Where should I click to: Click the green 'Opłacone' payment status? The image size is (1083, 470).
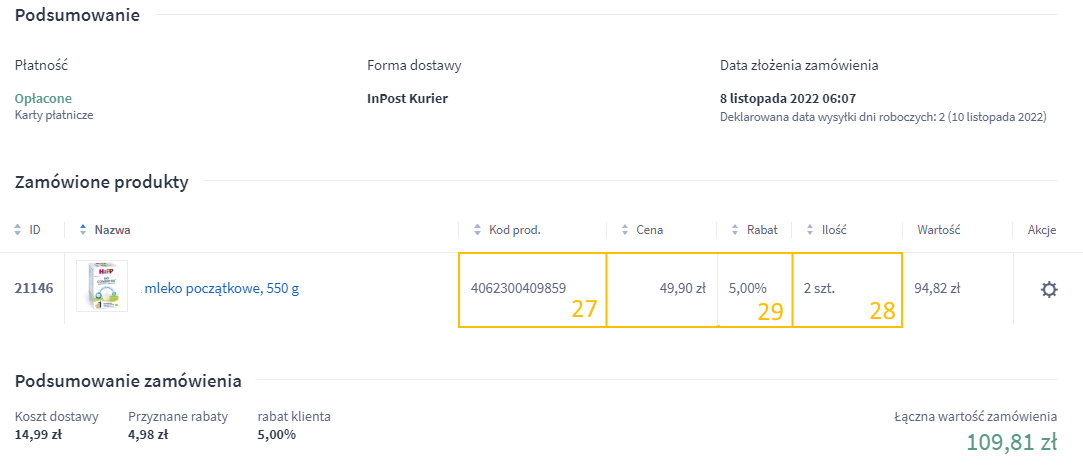(43, 98)
